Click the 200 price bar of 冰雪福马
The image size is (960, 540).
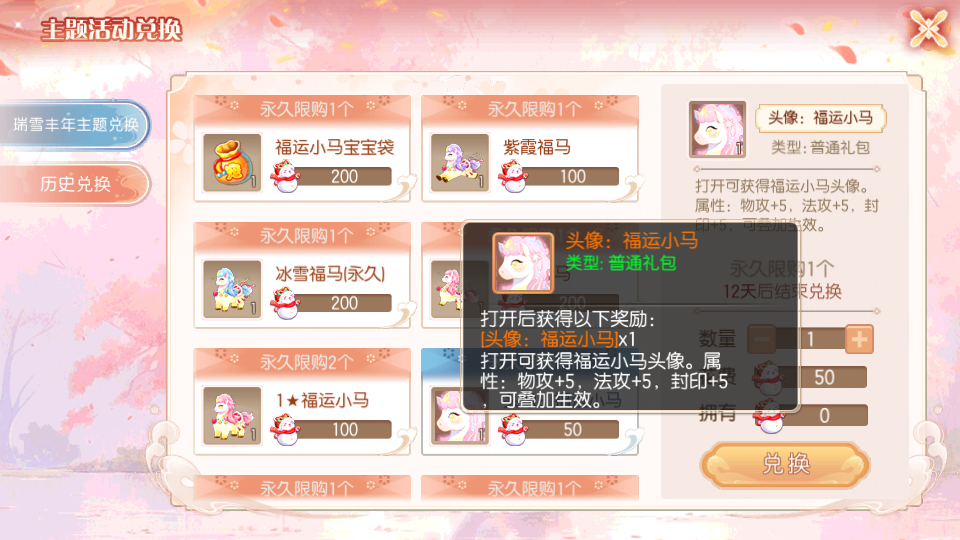pyautogui.click(x=344, y=303)
